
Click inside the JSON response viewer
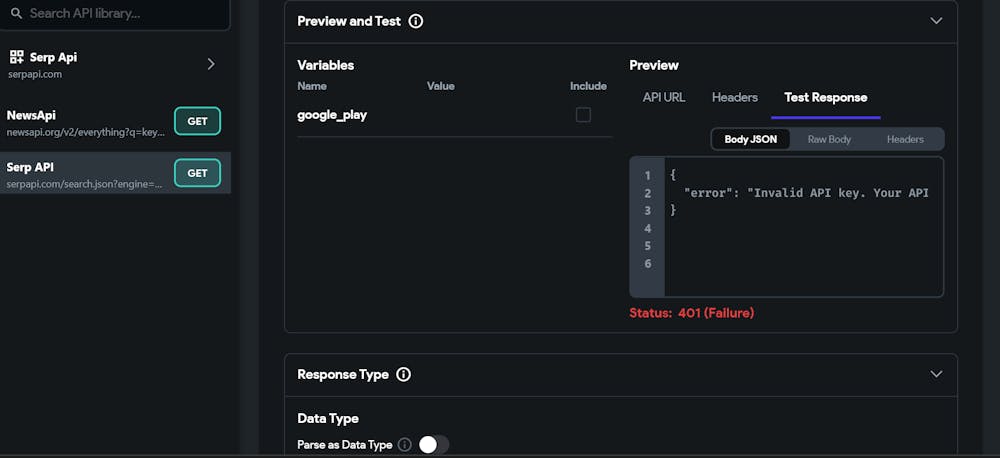coord(800,240)
